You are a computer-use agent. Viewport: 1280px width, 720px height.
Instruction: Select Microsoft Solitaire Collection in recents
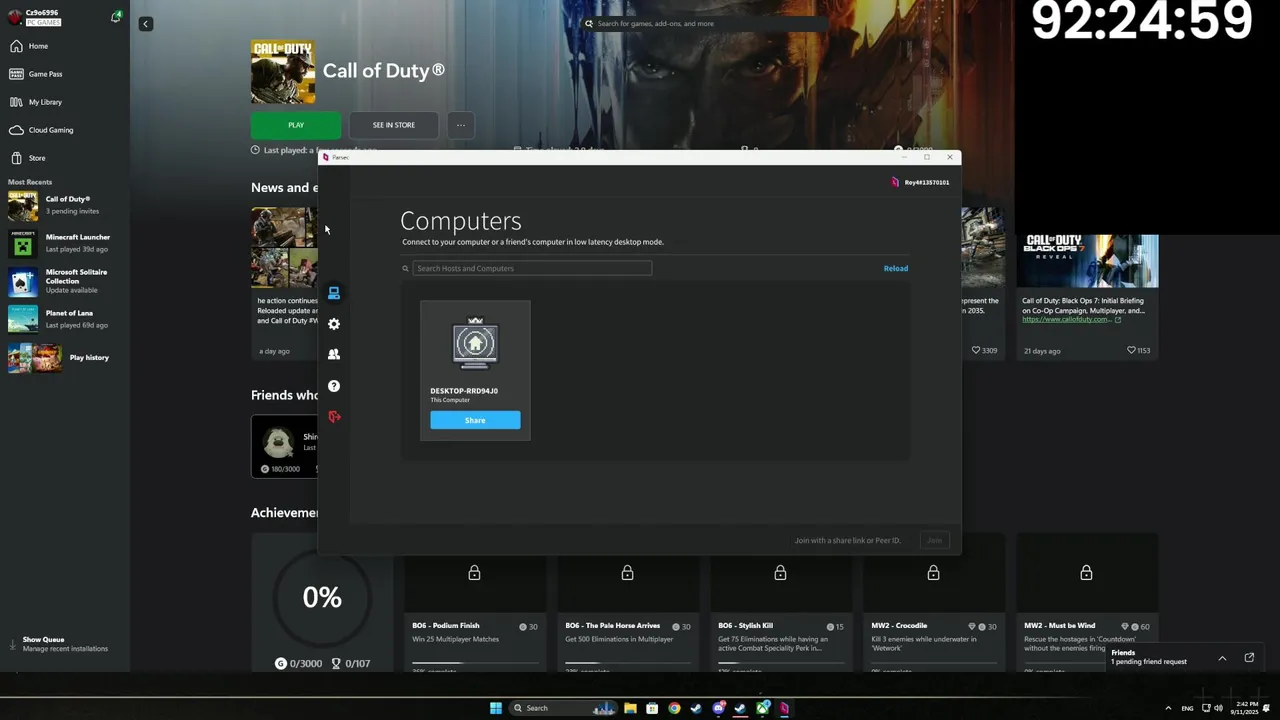64,281
